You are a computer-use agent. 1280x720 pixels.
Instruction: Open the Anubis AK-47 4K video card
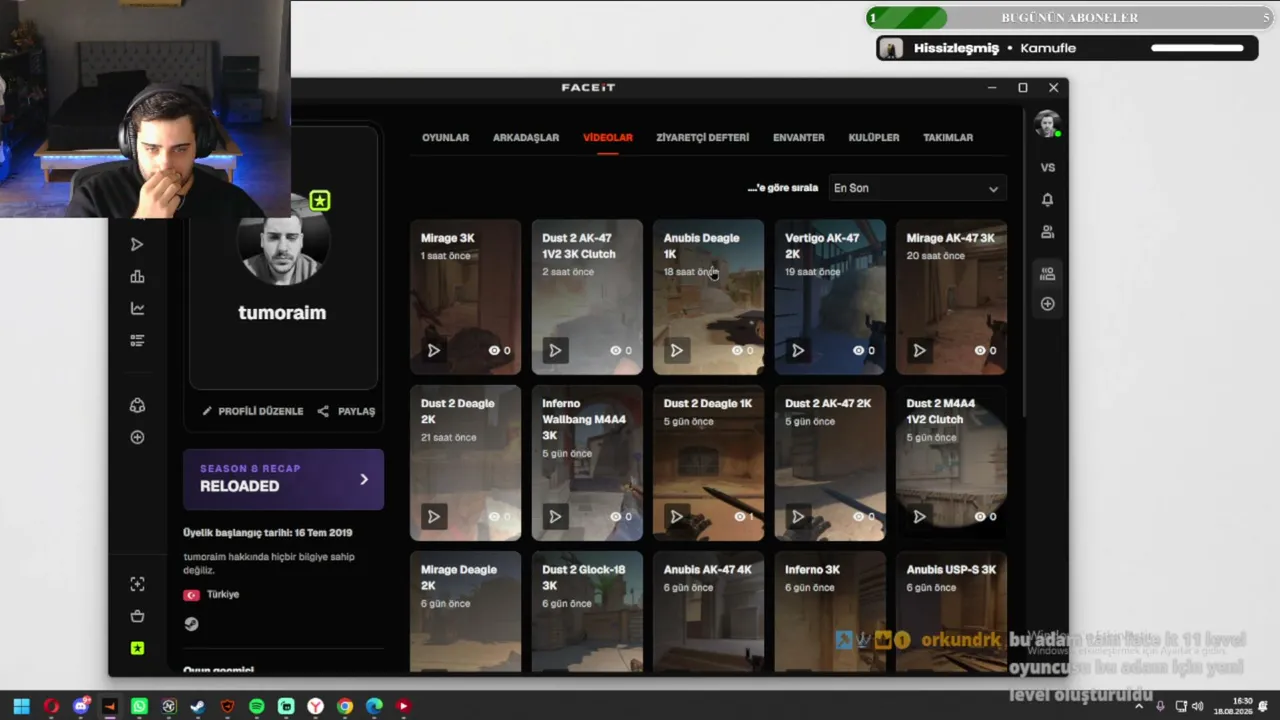coord(708,612)
